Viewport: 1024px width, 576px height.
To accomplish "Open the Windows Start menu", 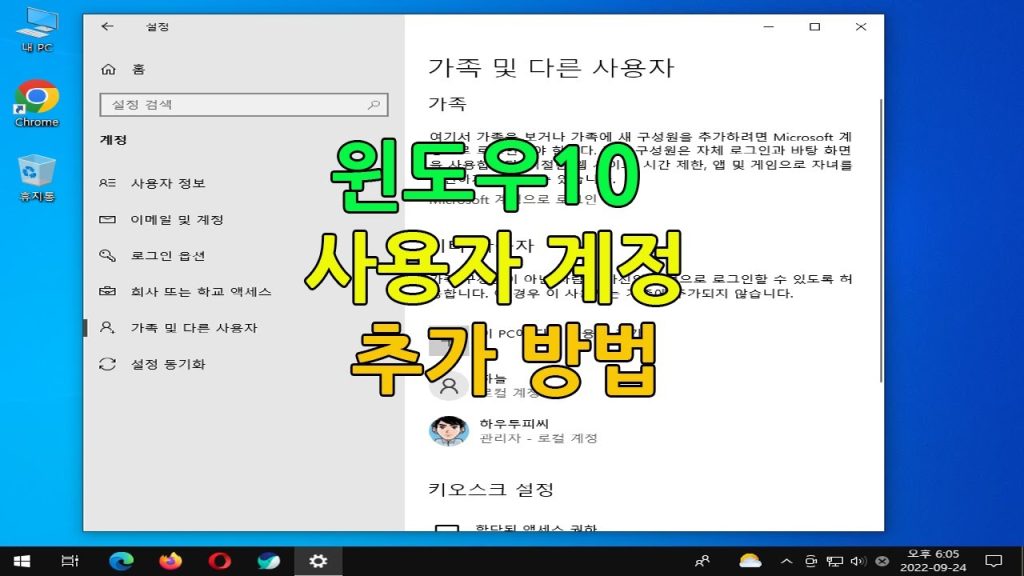I will (x=20, y=561).
